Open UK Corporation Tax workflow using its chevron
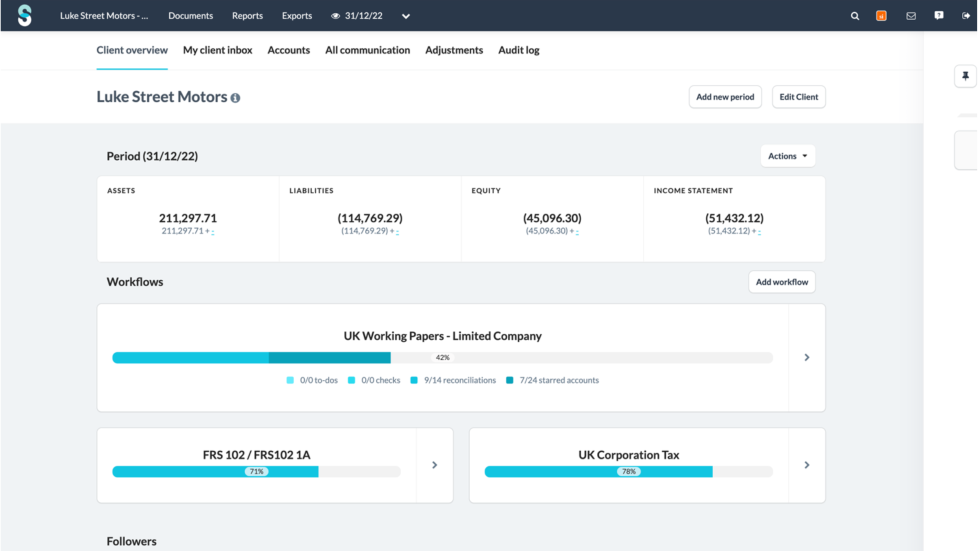Image resolution: width=980 pixels, height=551 pixels. pyautogui.click(x=807, y=465)
